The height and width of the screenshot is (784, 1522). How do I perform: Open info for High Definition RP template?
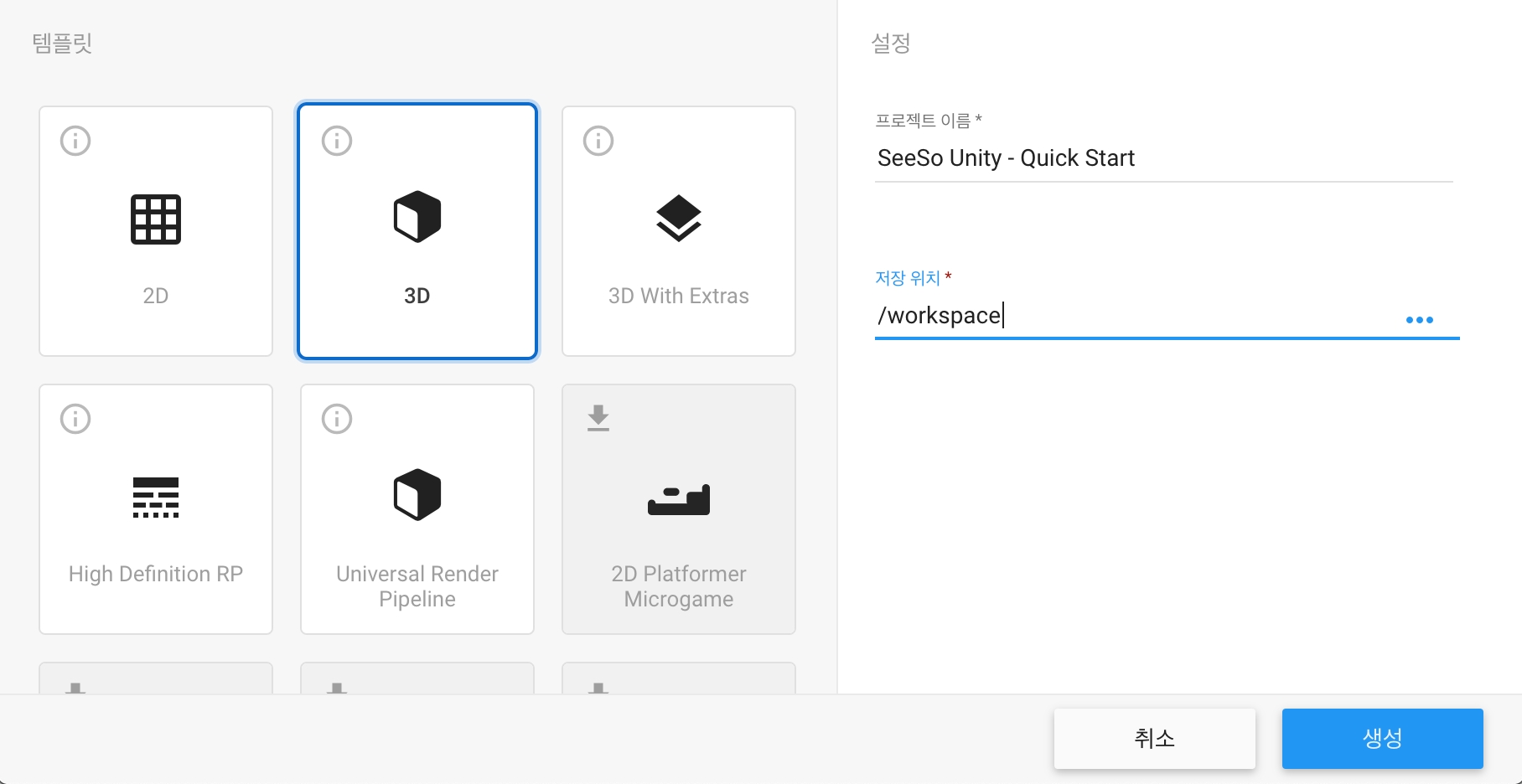tap(75, 419)
